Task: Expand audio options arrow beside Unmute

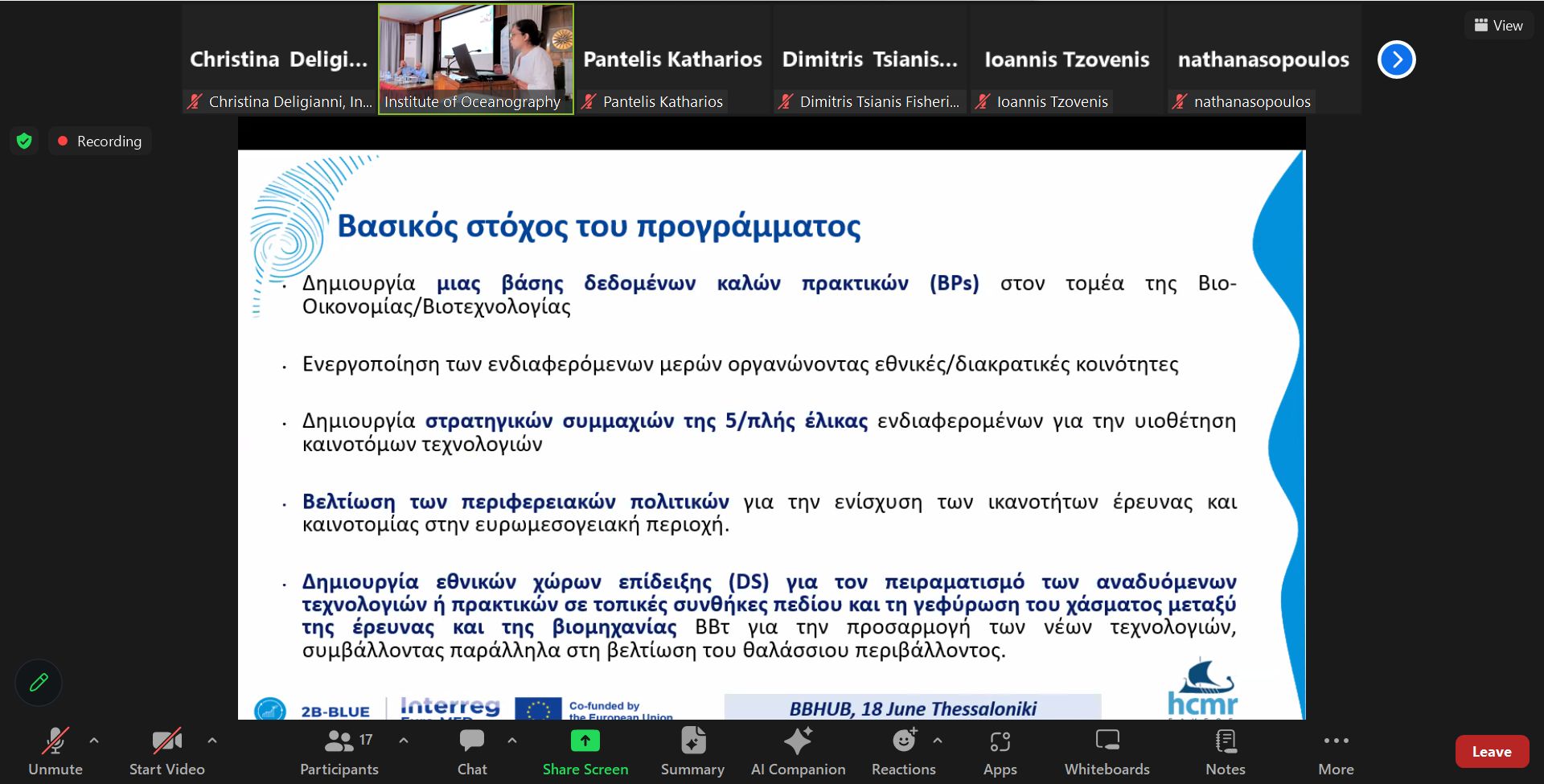Action: coord(94,741)
